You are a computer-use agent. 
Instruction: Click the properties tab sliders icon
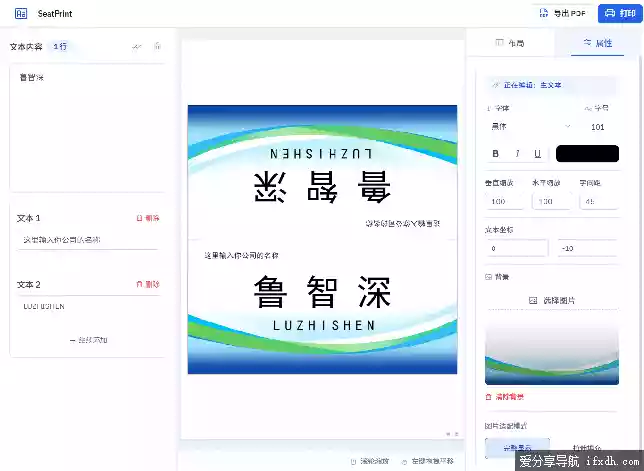point(587,42)
